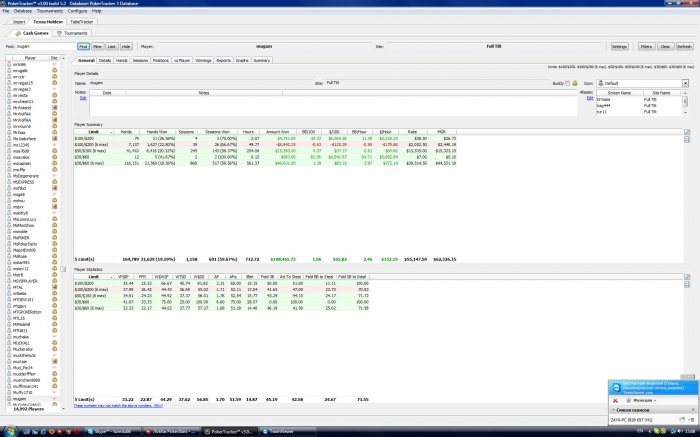Click the Aliases list scrollbar
Viewport: 700px width, 437px height.
685,103
